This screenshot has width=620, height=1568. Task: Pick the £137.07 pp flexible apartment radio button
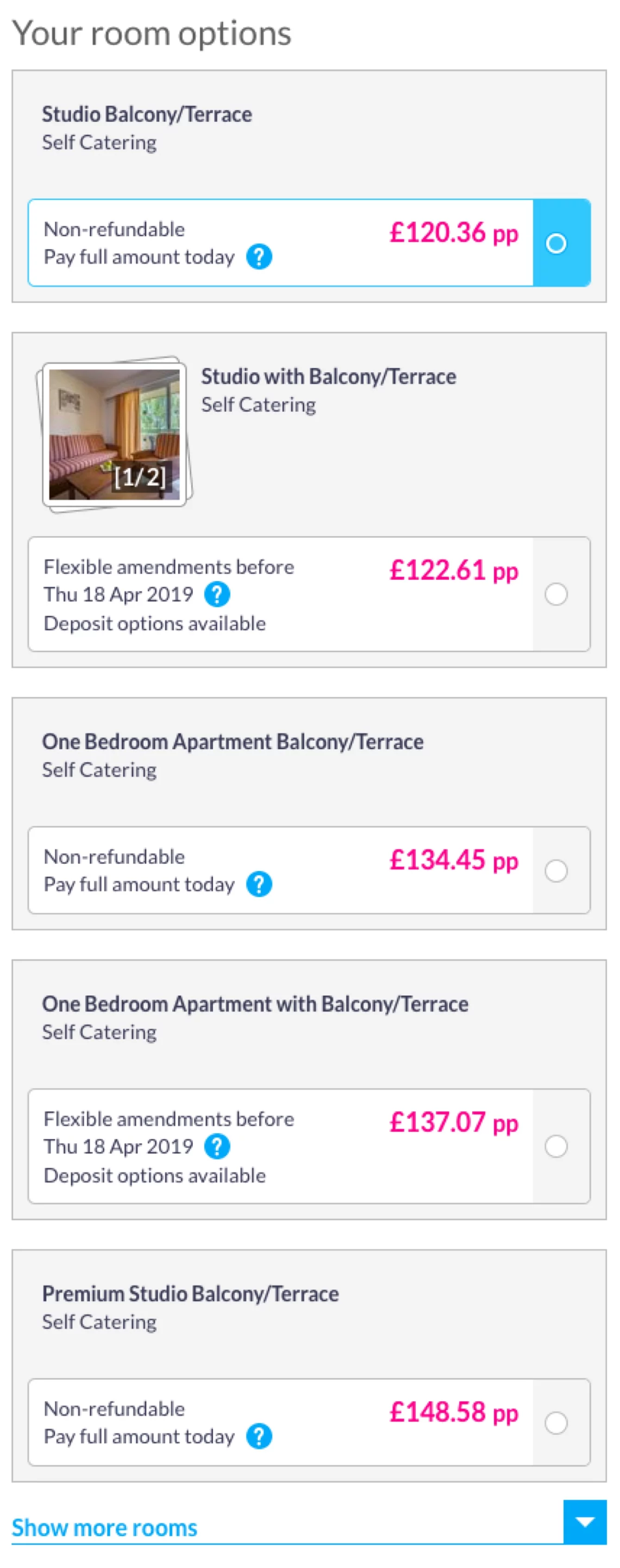(x=556, y=1146)
